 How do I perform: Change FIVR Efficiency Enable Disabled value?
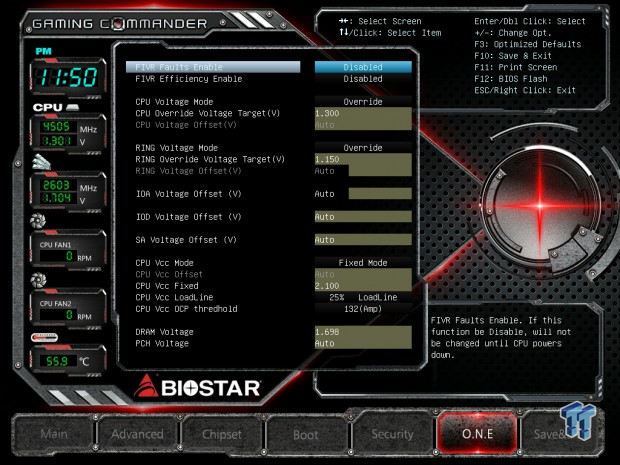tap(363, 79)
